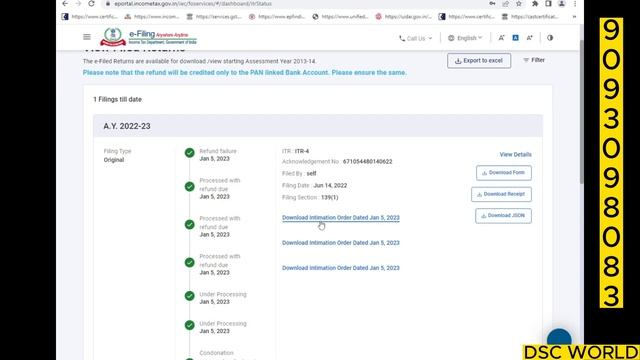Open the incom bookmark in bookmarks bar
Viewport: 640px width, 360px height.
(152, 17)
